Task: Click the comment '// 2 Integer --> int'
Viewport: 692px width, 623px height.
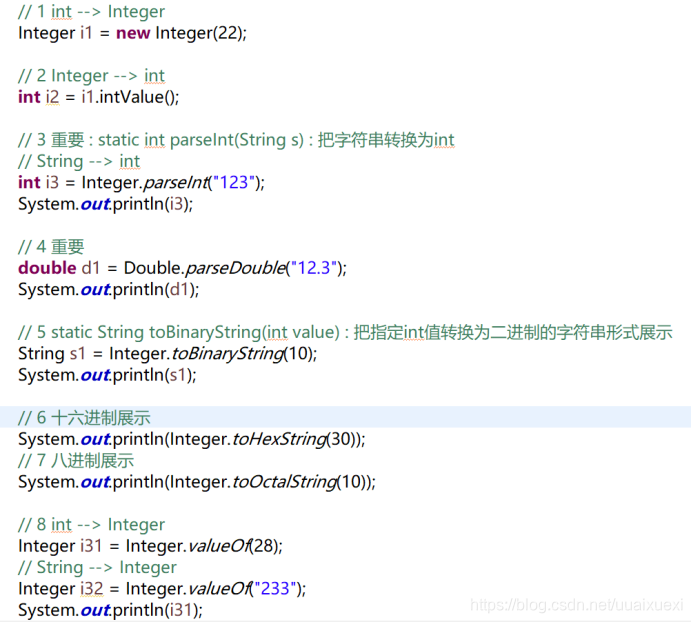Action: coord(91,76)
